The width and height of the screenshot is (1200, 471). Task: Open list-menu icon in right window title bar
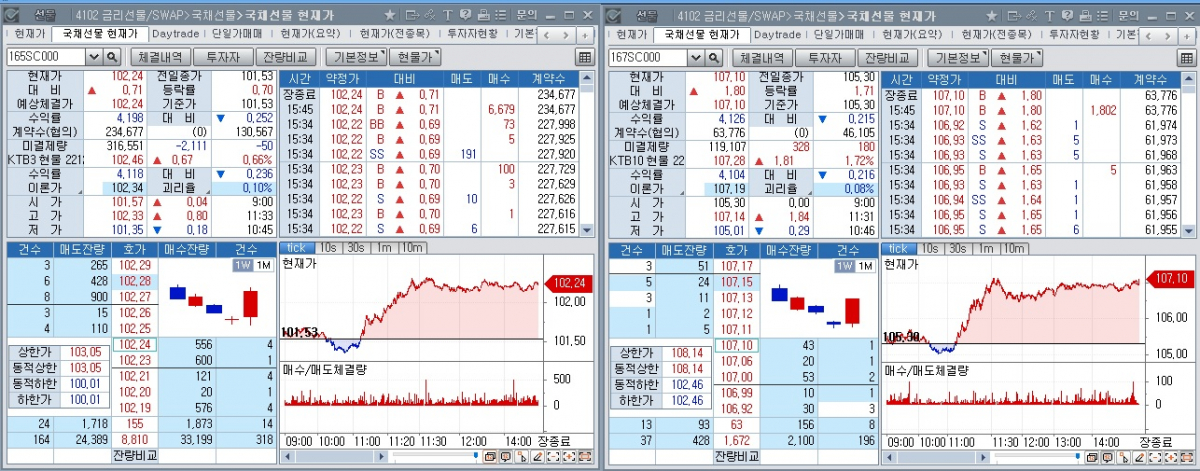pos(1103,15)
